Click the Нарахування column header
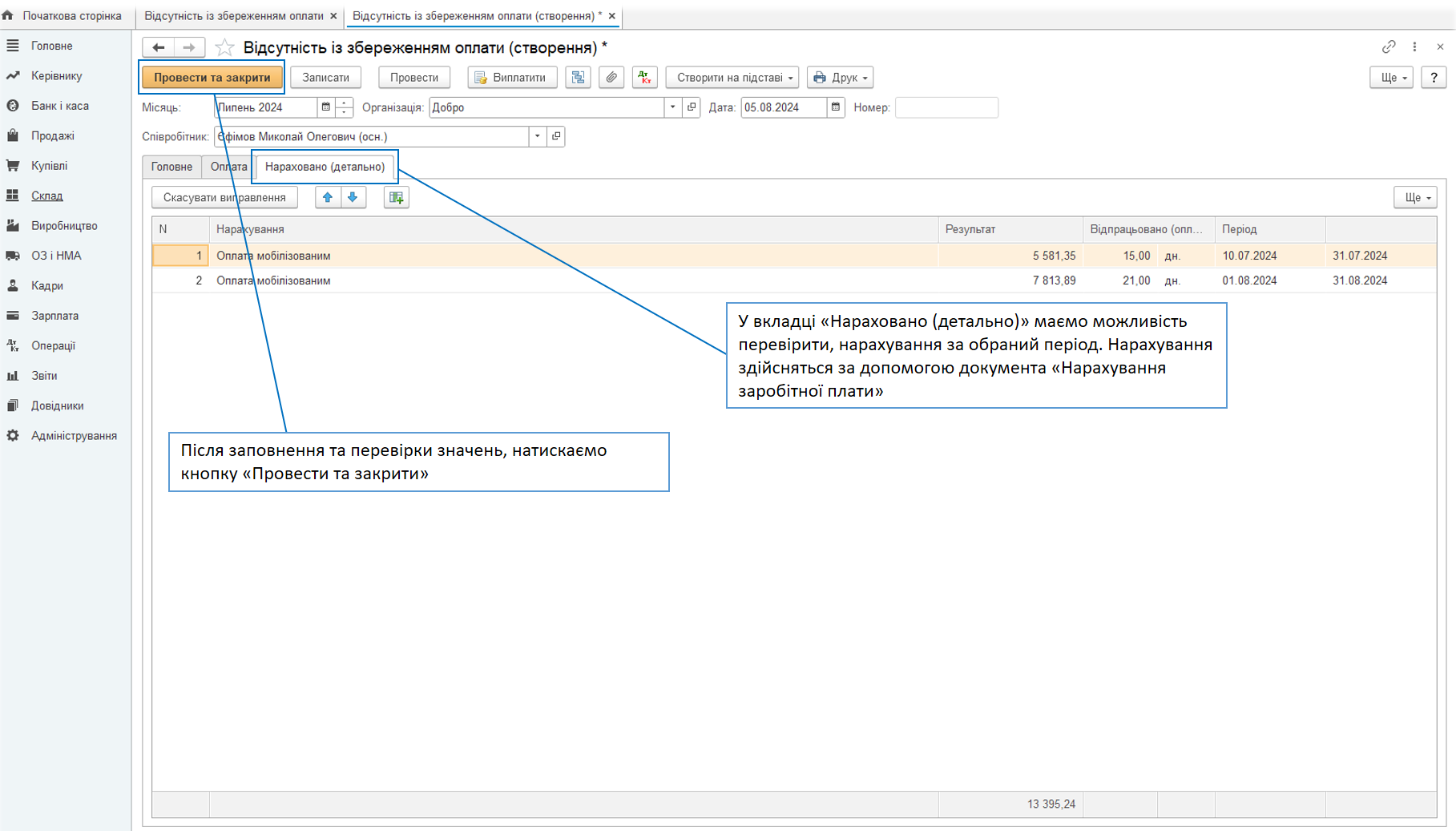The width and height of the screenshot is (1456, 831). pos(573,229)
